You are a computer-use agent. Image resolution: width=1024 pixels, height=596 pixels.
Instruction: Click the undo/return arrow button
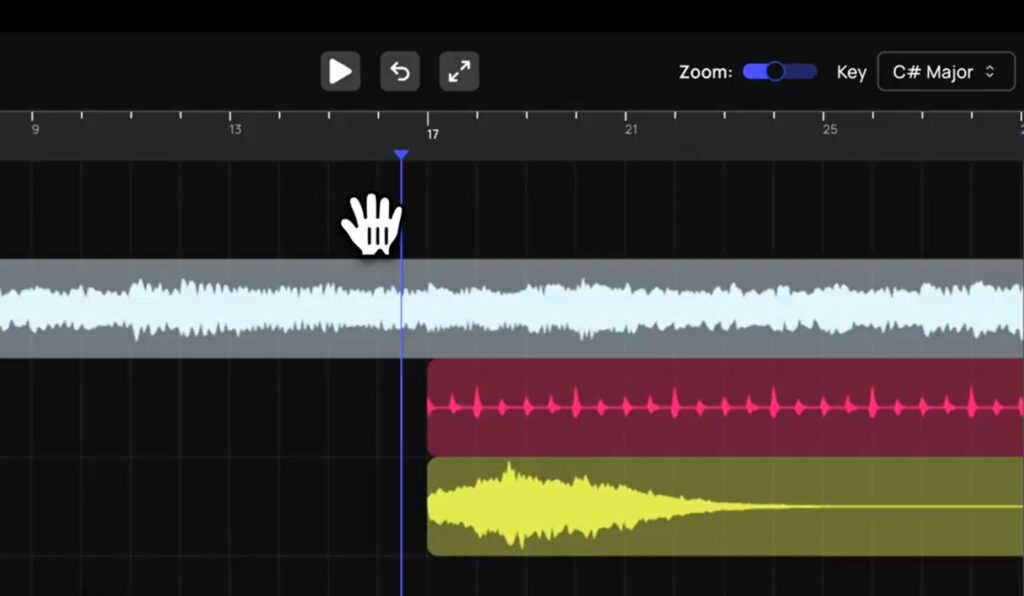point(400,71)
